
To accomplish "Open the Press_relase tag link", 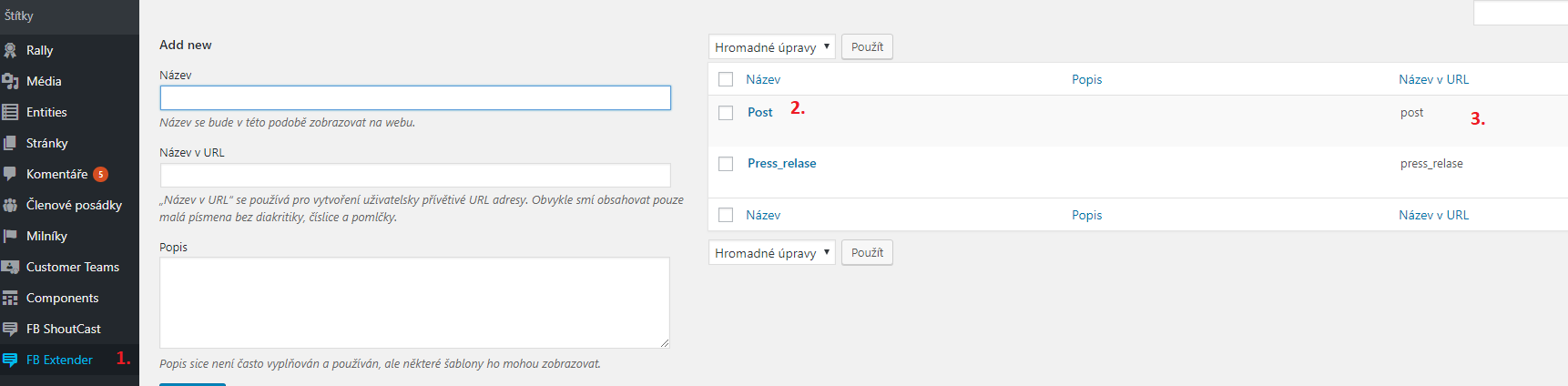I will [781, 164].
